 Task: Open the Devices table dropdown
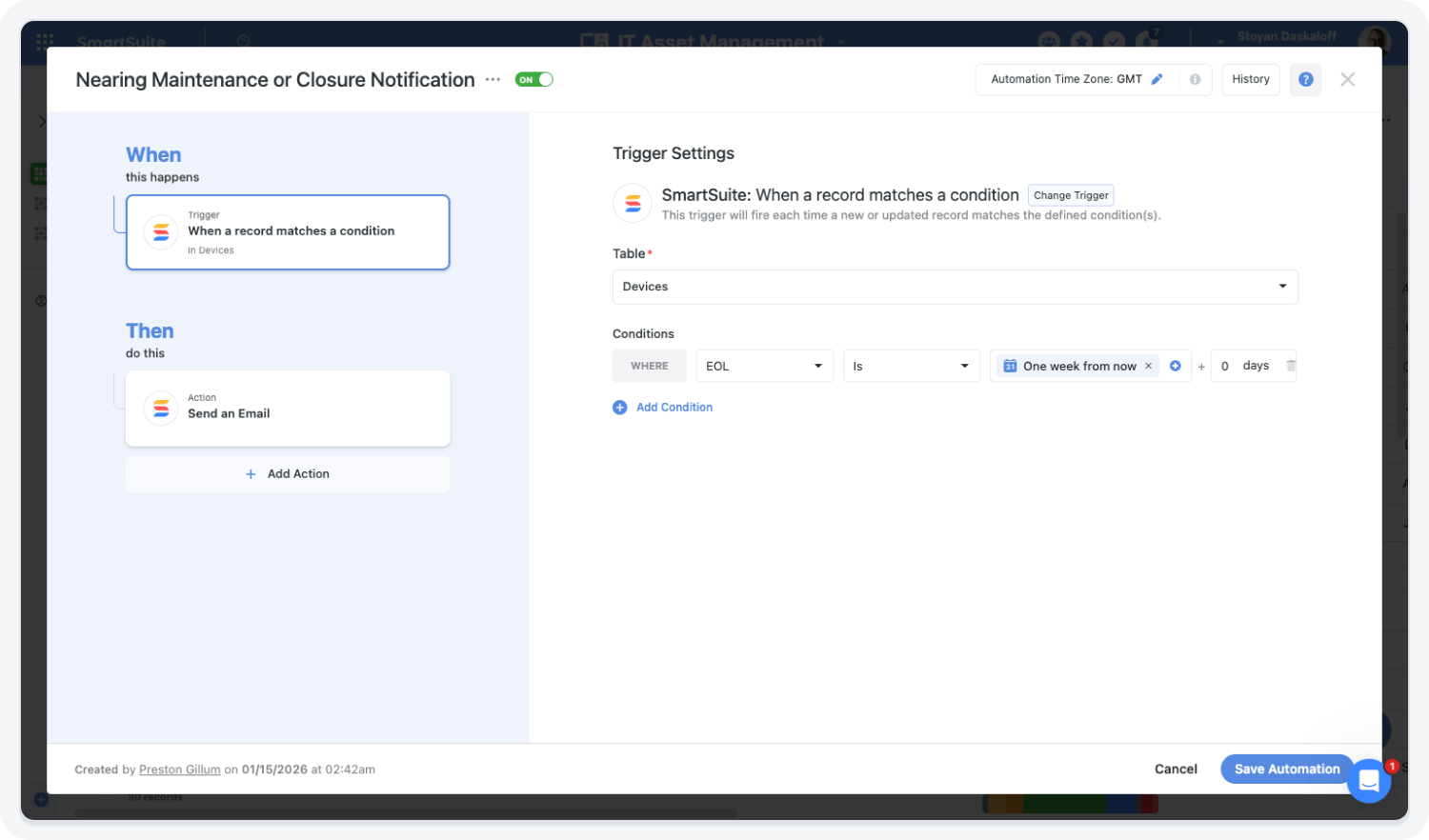click(955, 287)
